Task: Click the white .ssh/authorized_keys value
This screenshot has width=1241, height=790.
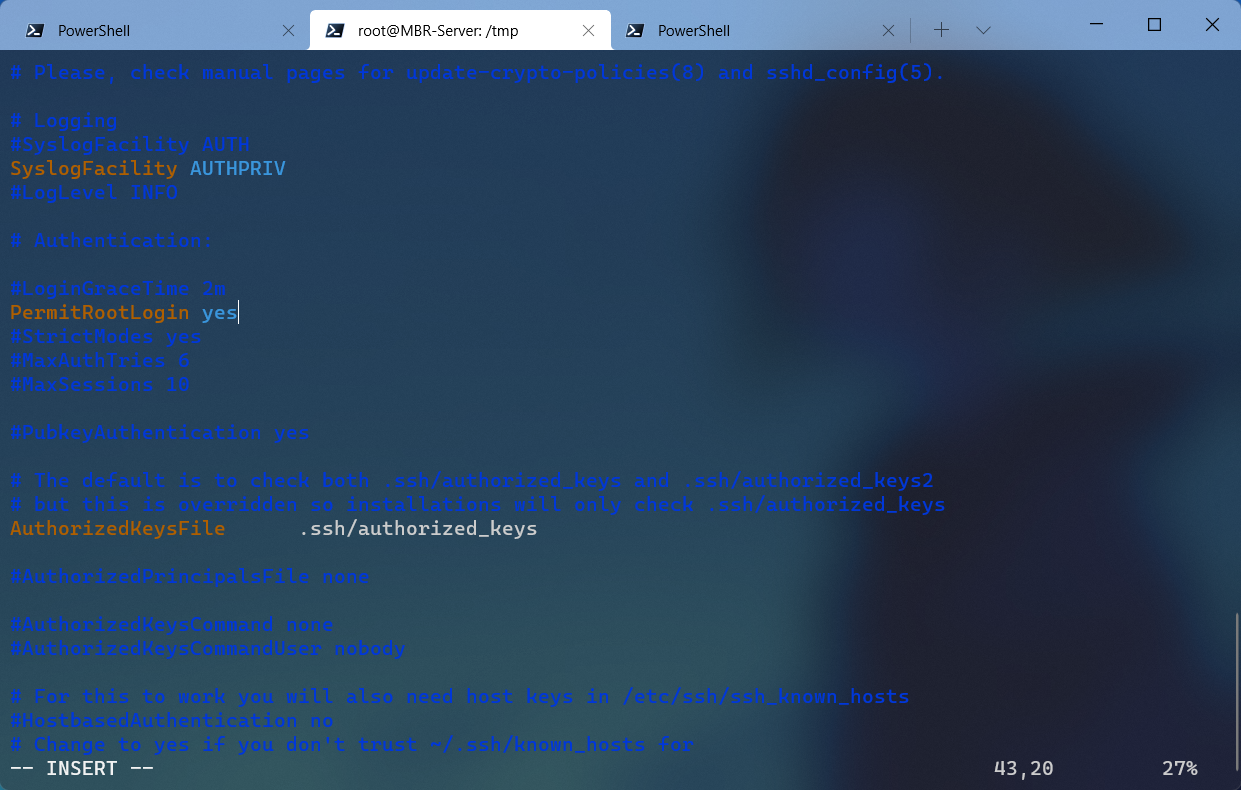Action: click(418, 528)
